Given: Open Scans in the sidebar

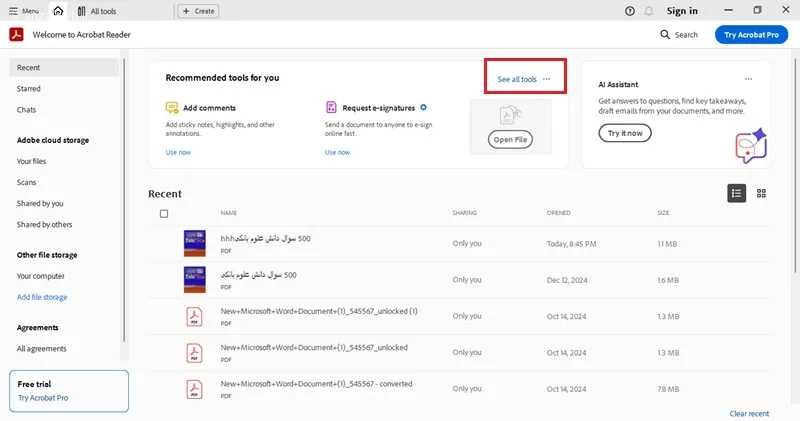Looking at the screenshot, I should pyautogui.click(x=27, y=182).
